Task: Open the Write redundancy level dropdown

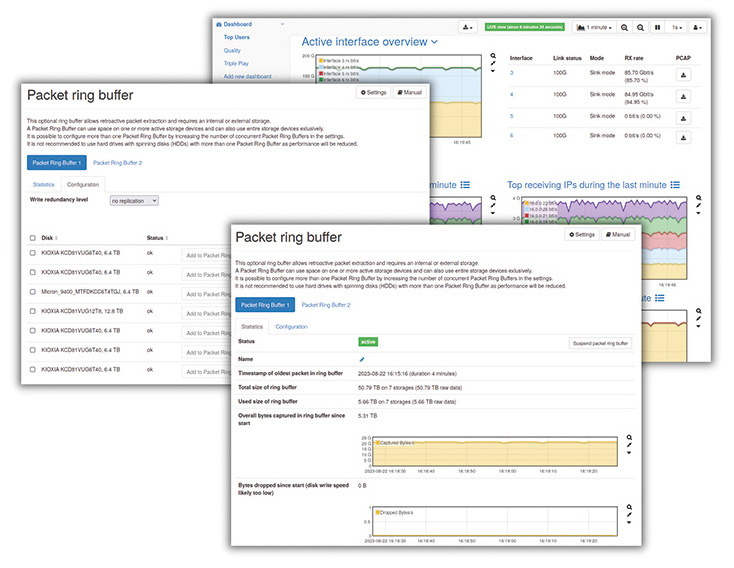Action: [x=133, y=201]
